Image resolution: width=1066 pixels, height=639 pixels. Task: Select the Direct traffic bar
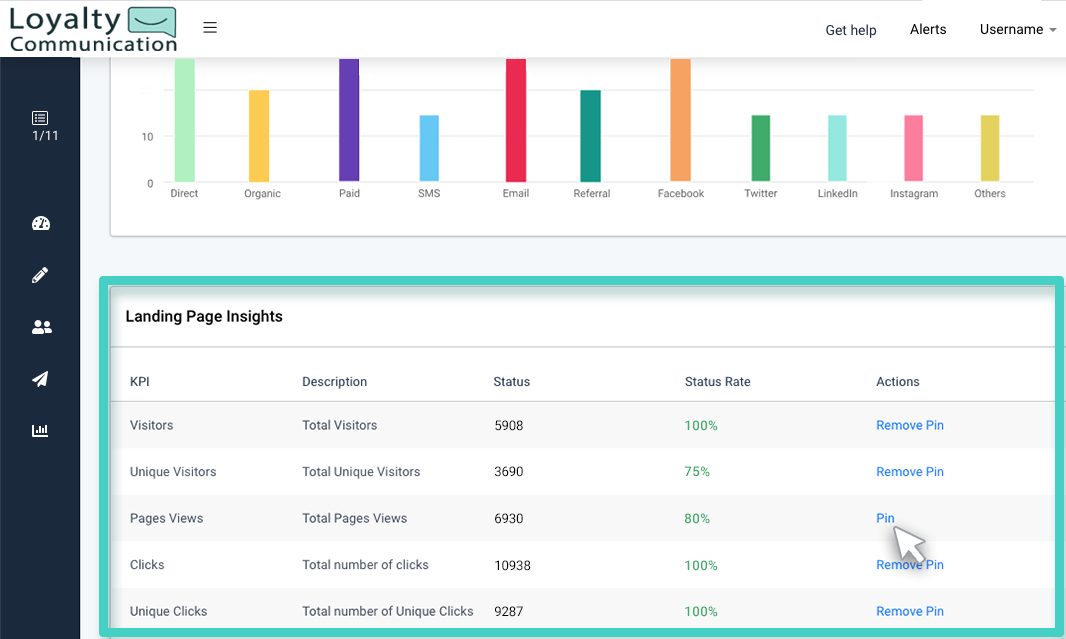coord(184,120)
